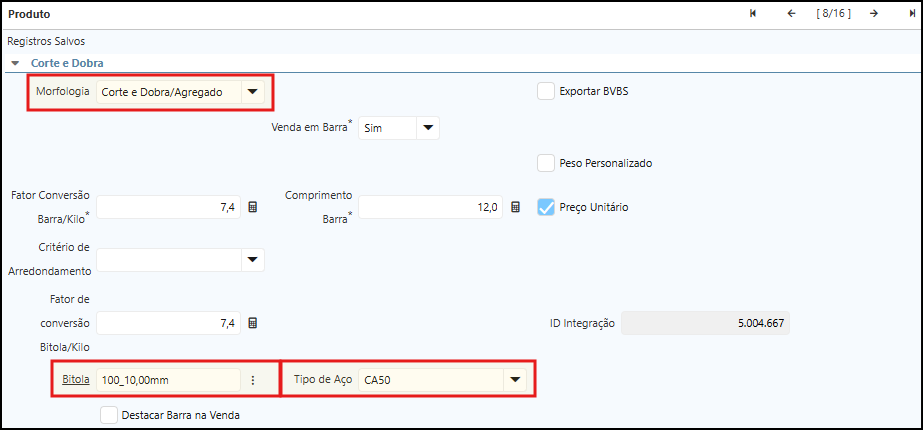The width and height of the screenshot is (923, 430).
Task: Go to previous record arrow
Action: tap(791, 14)
